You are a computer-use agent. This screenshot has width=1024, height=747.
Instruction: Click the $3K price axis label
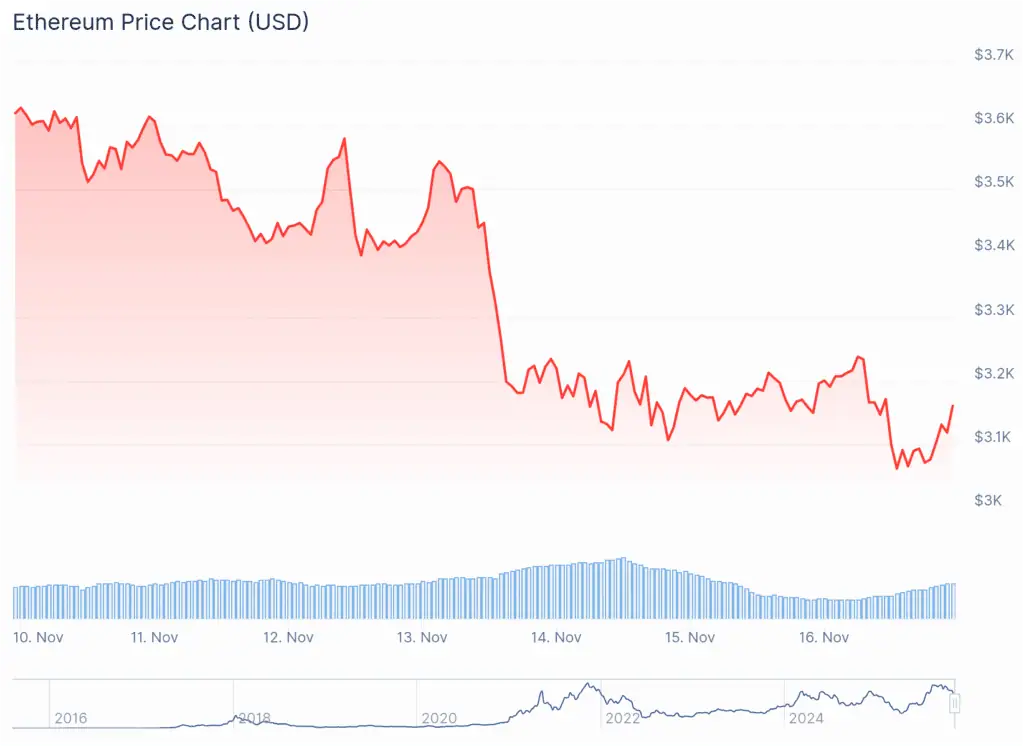coord(988,500)
